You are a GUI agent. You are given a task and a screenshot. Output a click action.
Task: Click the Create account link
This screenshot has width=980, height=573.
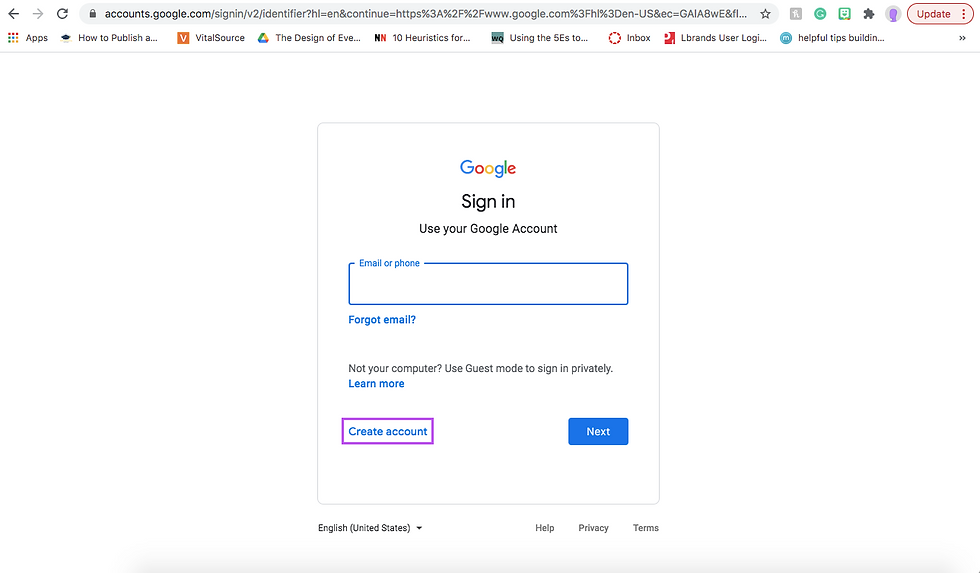pos(388,431)
